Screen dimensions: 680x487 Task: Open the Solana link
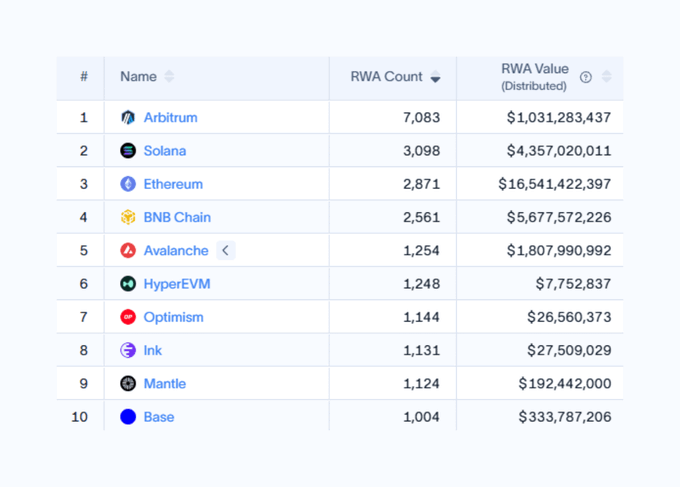[x=165, y=151]
